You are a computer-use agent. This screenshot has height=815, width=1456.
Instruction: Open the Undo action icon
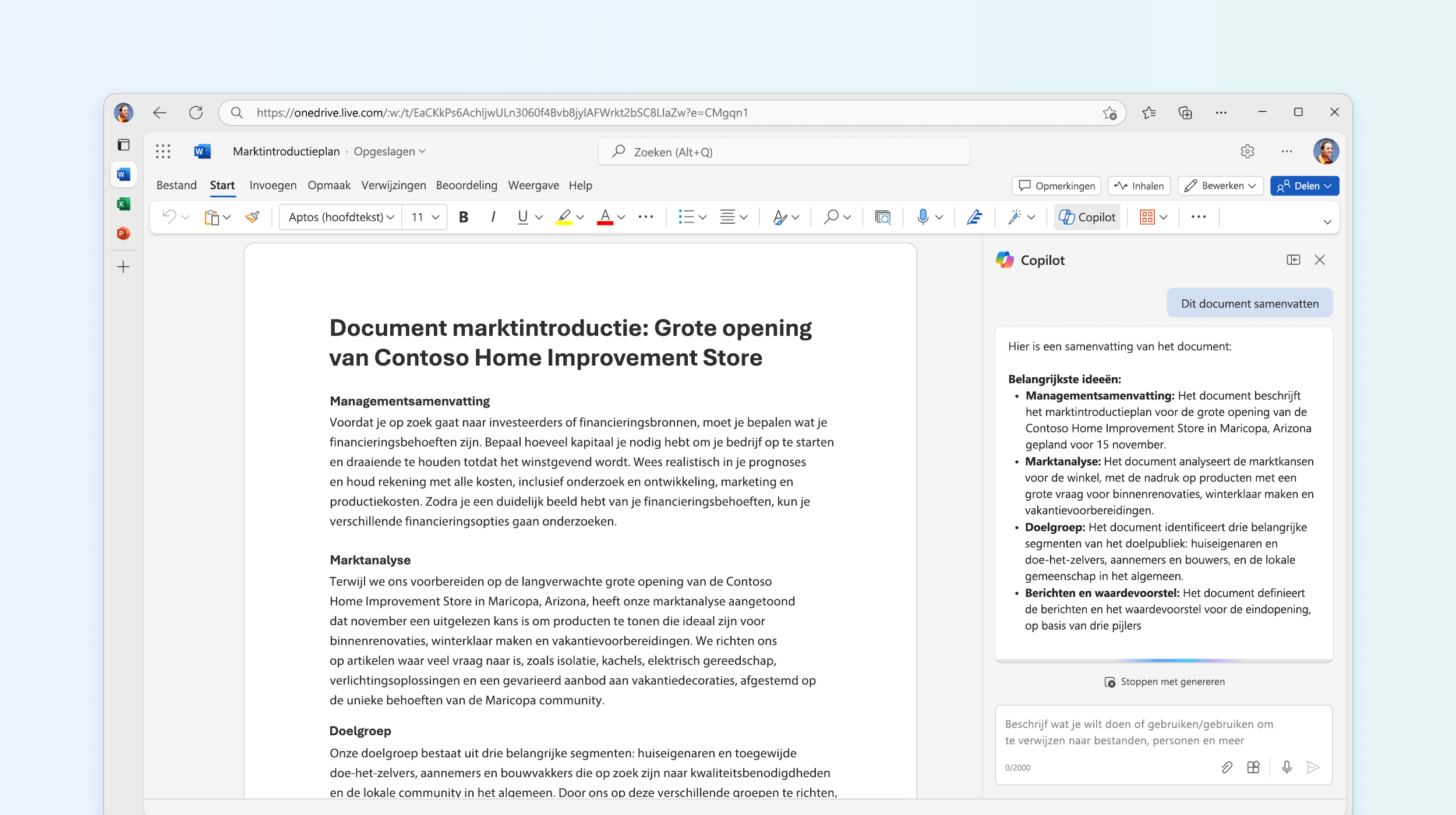[172, 216]
